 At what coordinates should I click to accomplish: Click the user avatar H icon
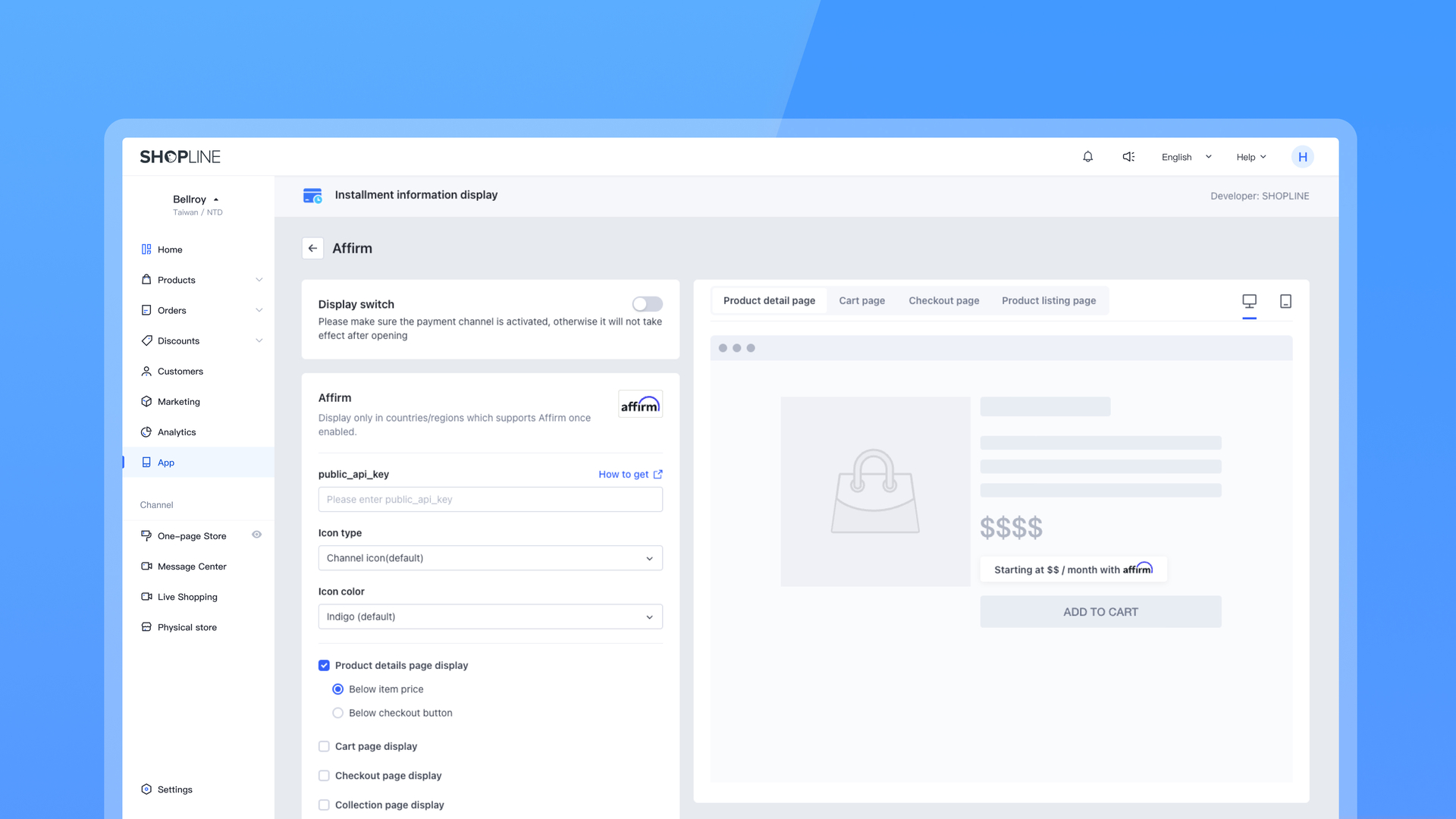click(1302, 157)
